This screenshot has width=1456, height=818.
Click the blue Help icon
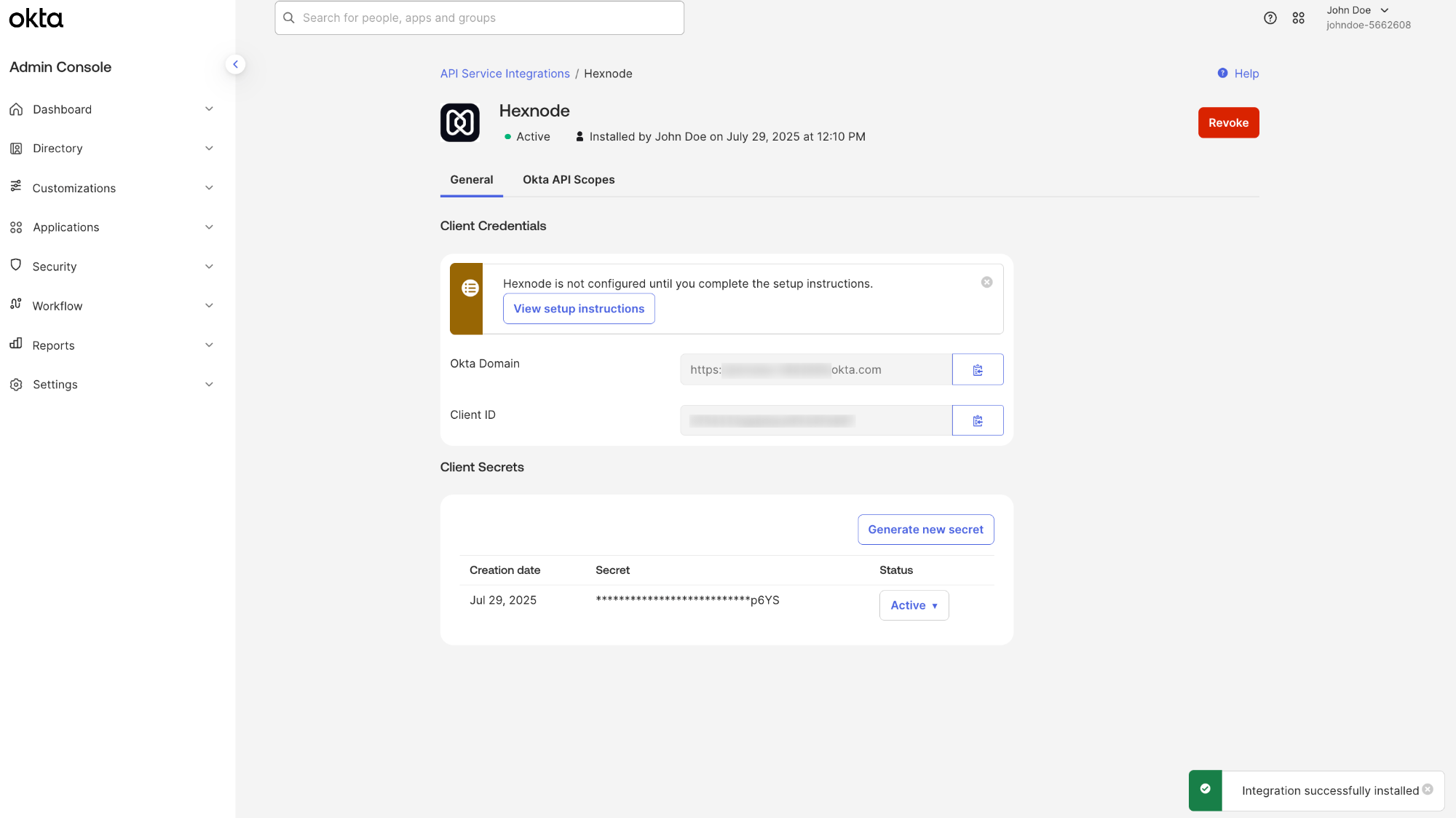coord(1223,73)
